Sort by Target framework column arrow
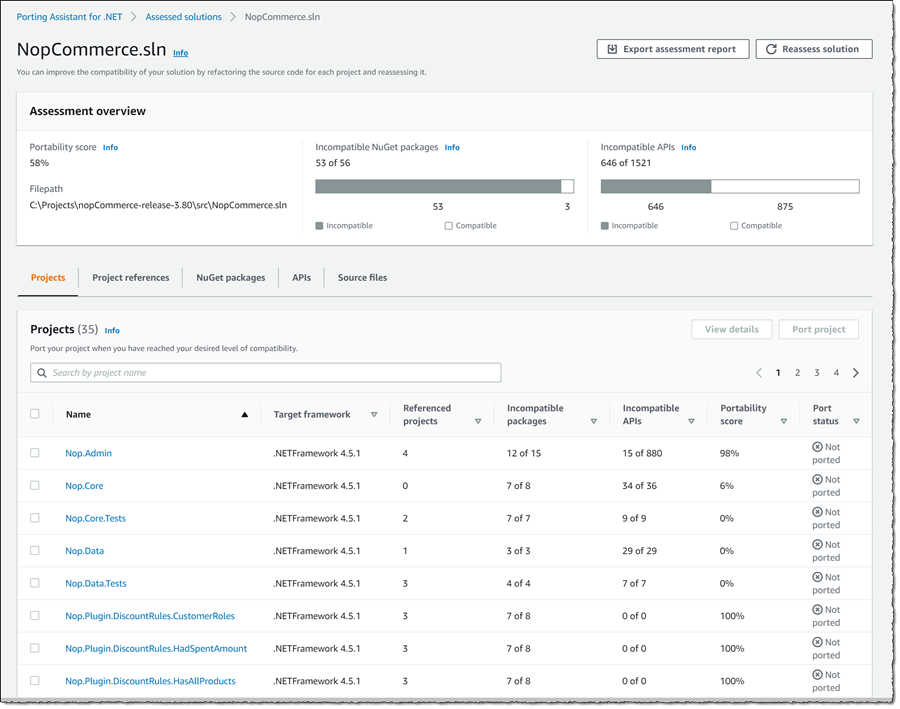The image size is (900, 709). pyautogui.click(x=374, y=414)
